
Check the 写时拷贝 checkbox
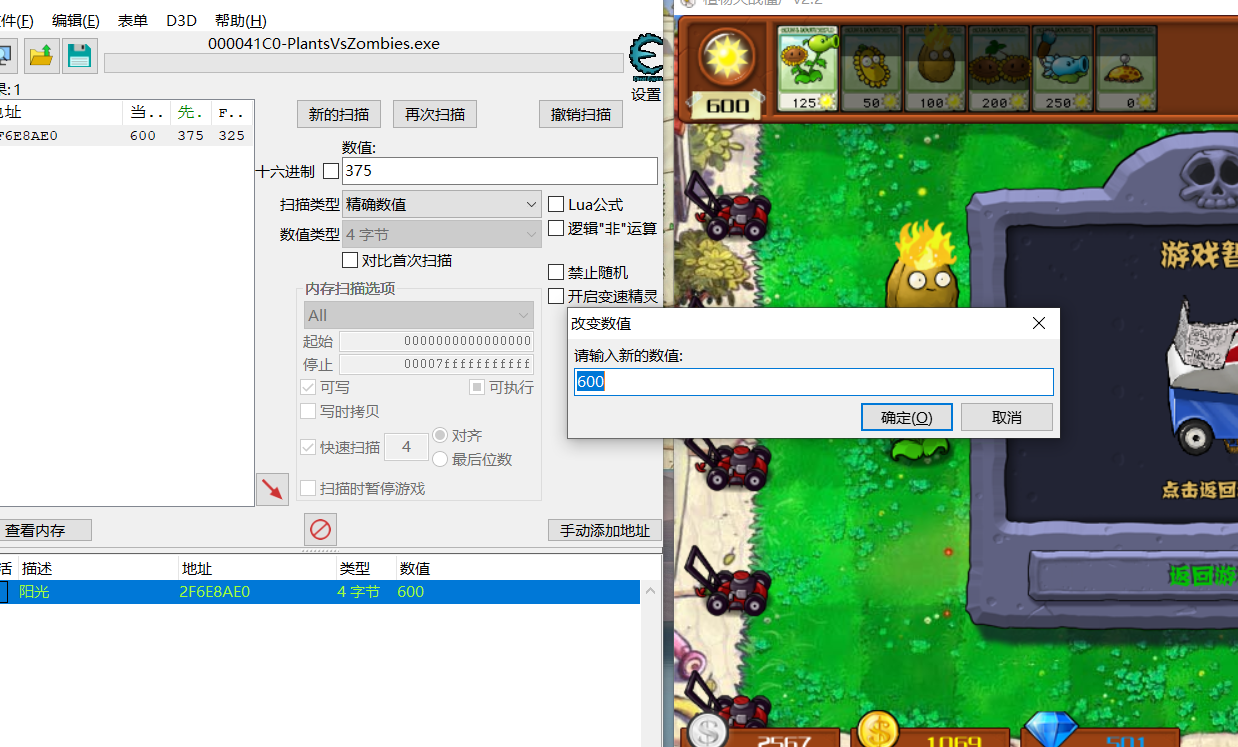pos(309,411)
